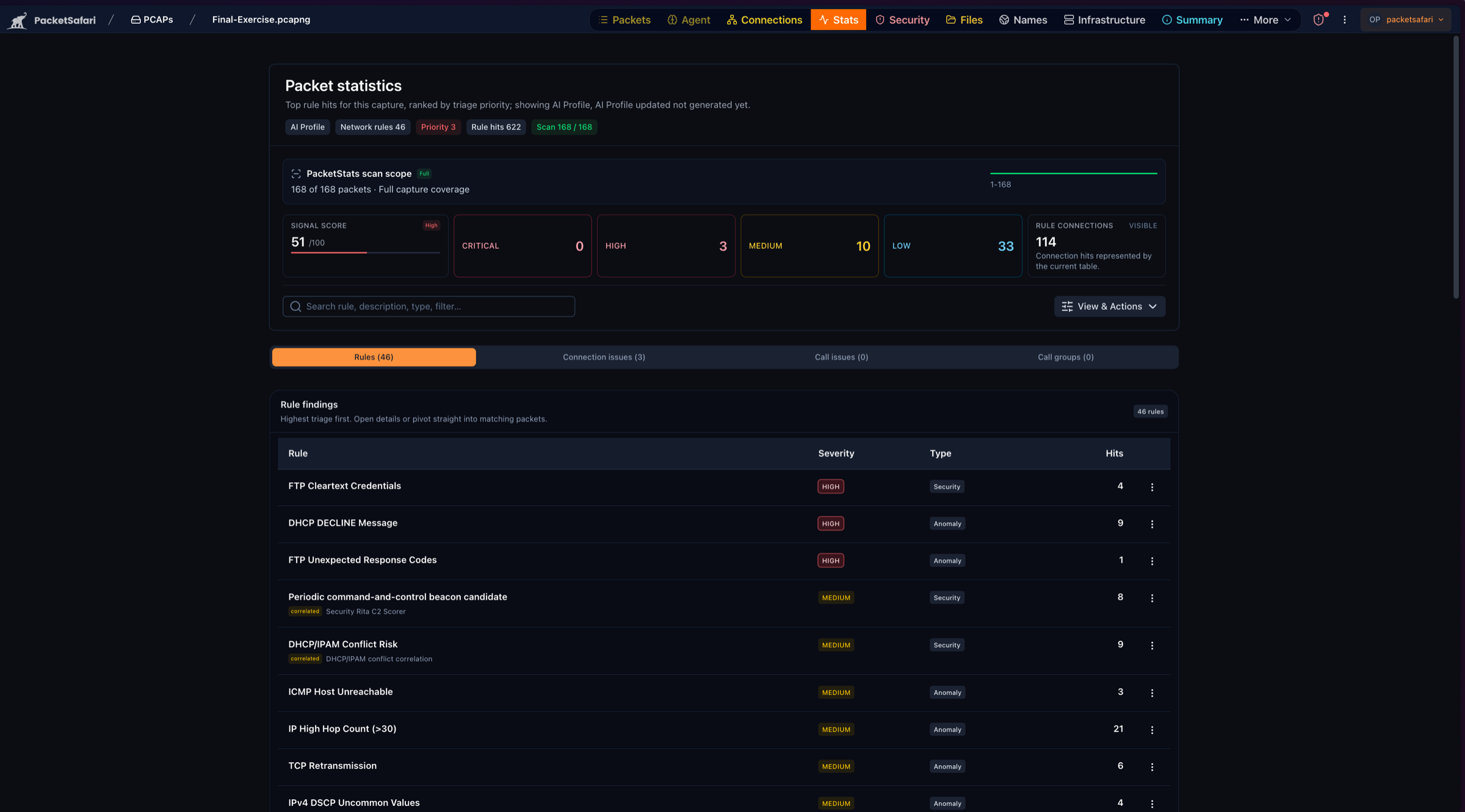Open the ICMP Host Unreachable rule
Screen dimensions: 1465x812
point(340,692)
